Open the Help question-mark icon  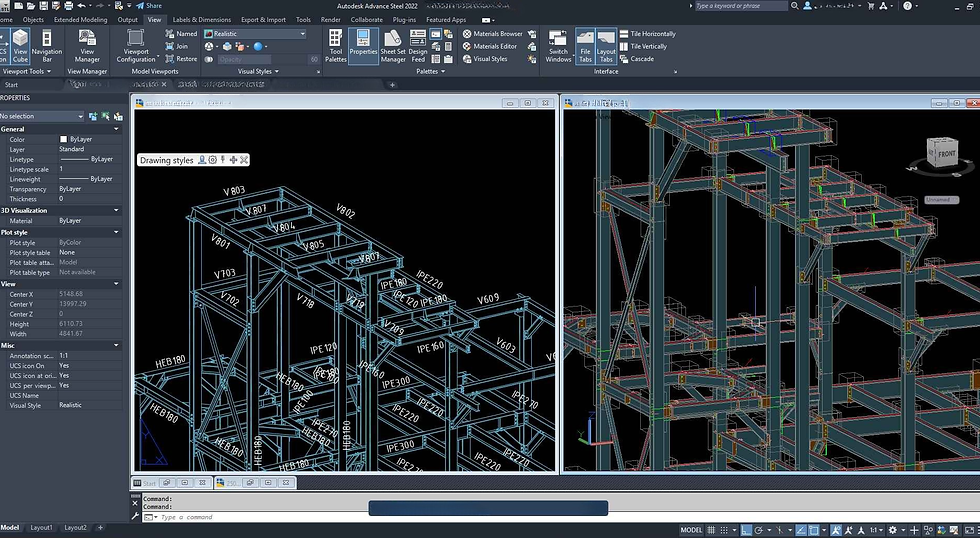pyautogui.click(x=908, y=6)
